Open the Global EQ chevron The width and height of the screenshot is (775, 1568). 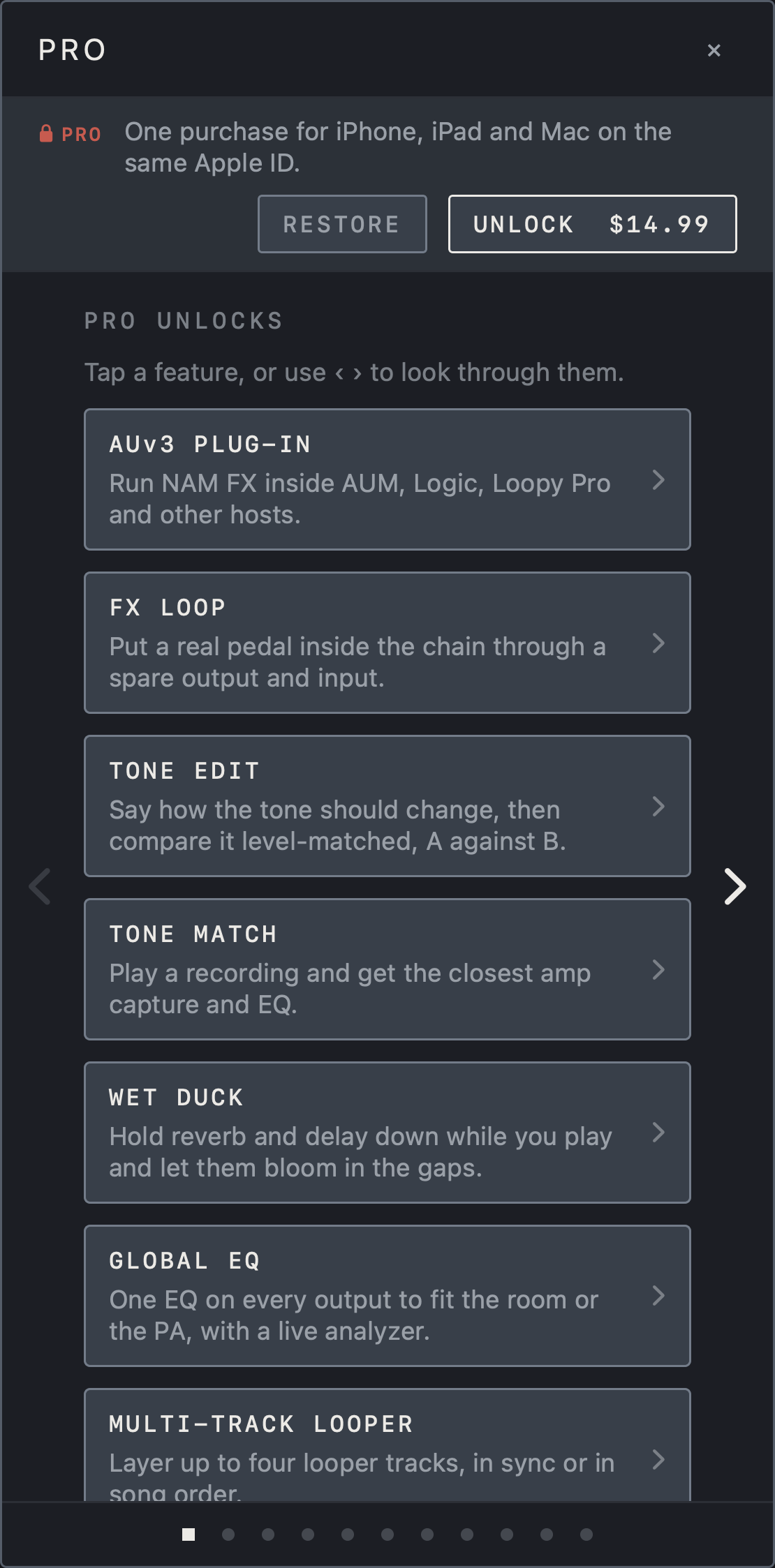coord(658,1296)
